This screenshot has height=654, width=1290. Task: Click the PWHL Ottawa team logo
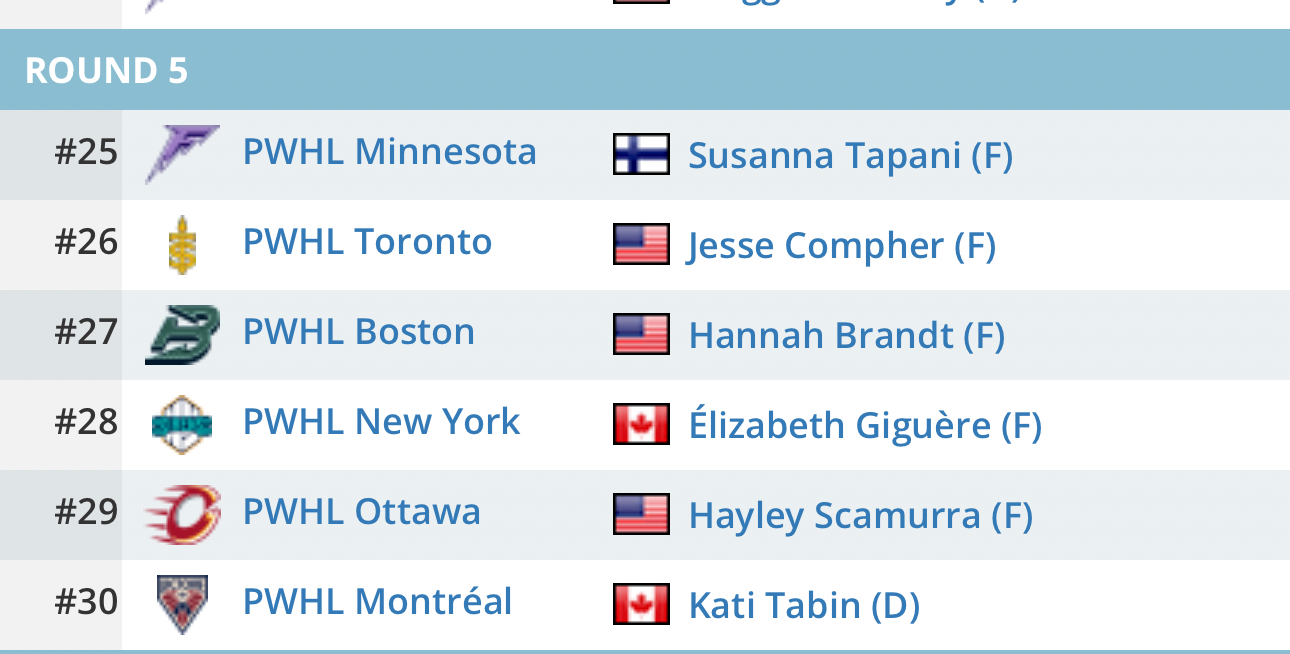[182, 514]
